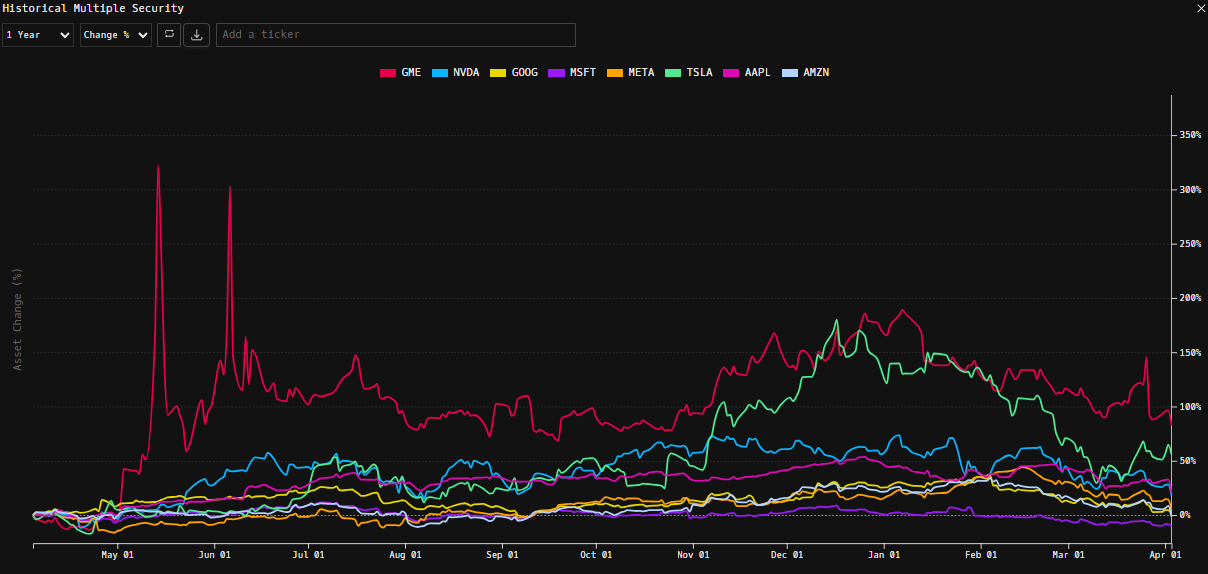Toggle the AMZN series in legend
Viewport: 1208px width, 574px height.
(805, 73)
